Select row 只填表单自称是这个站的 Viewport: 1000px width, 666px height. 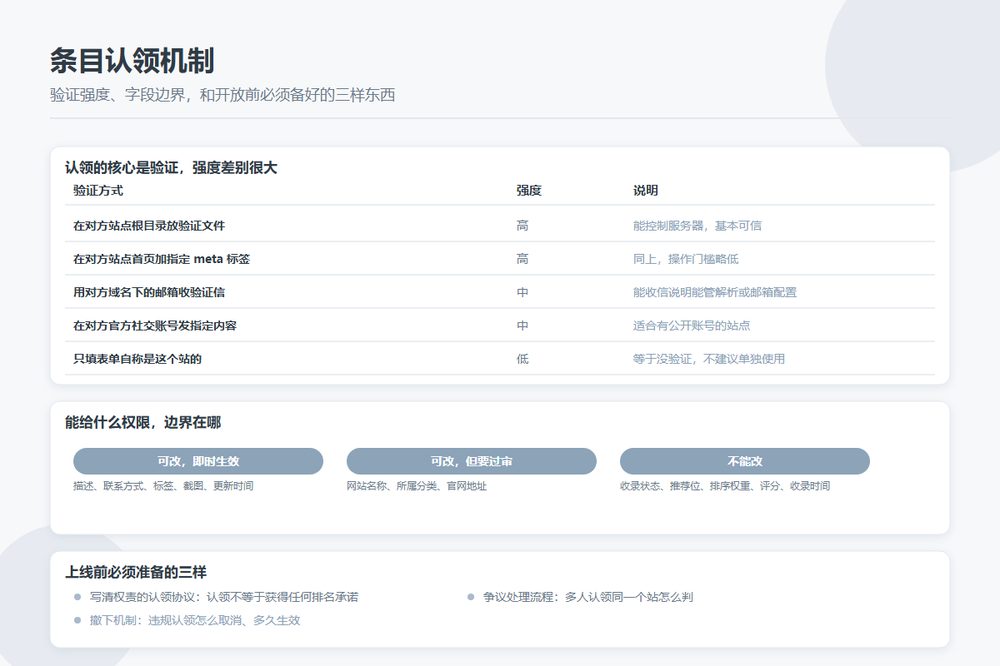[500, 359]
